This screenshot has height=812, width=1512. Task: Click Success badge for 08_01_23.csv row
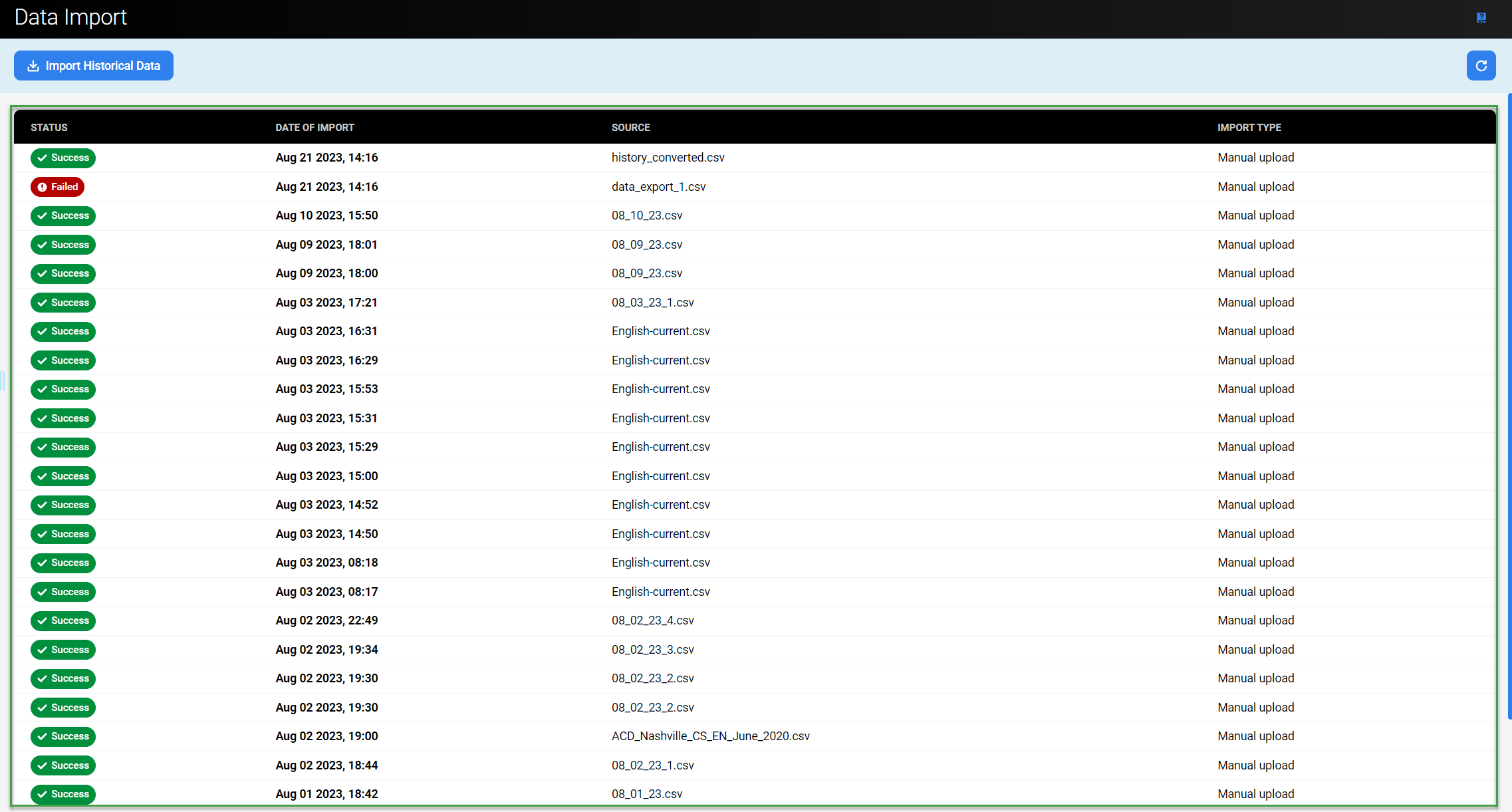pos(63,794)
